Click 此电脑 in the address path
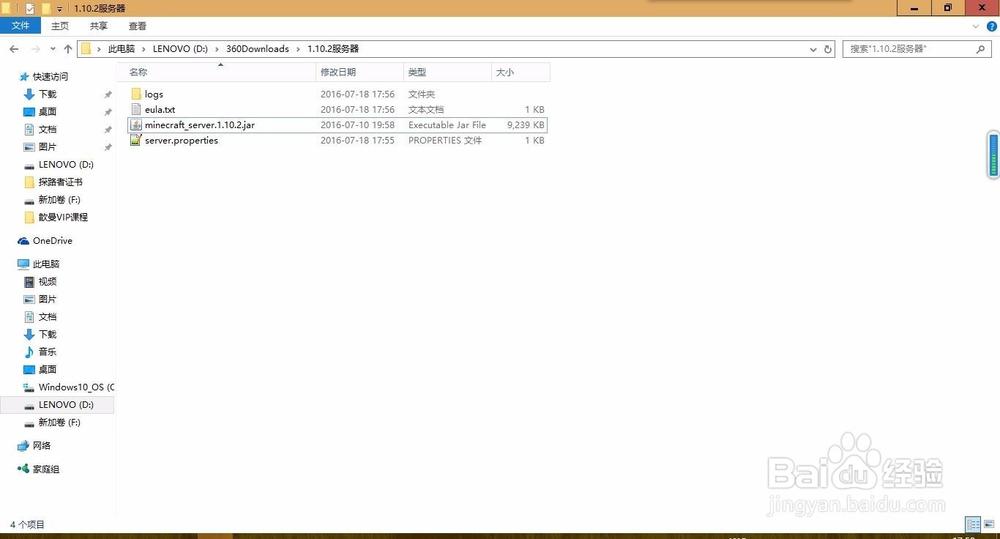This screenshot has height=539, width=1000. pyautogui.click(x=121, y=48)
